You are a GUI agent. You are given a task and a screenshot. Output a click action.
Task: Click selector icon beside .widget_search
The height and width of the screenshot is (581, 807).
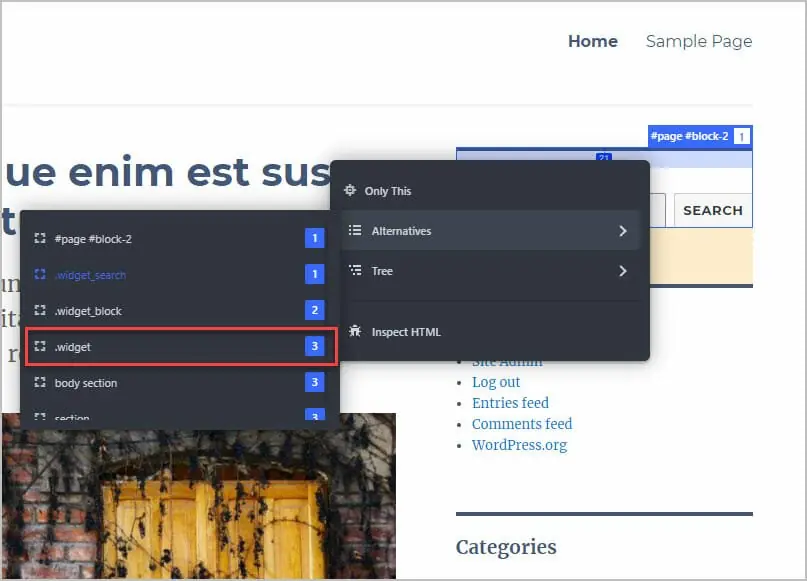tap(40, 275)
